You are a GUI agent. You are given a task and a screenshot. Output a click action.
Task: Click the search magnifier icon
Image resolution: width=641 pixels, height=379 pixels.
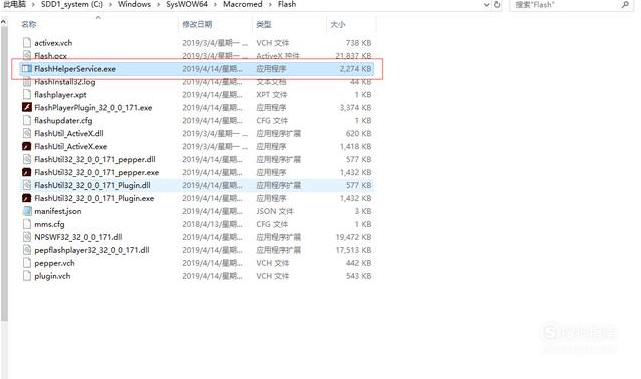point(625,4)
